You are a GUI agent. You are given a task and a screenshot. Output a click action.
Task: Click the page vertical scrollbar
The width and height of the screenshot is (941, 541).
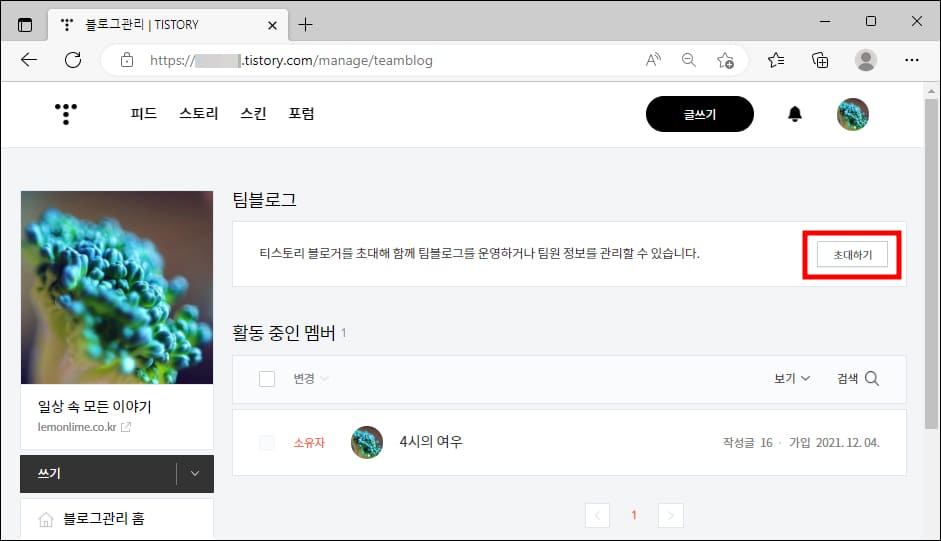(x=931, y=264)
